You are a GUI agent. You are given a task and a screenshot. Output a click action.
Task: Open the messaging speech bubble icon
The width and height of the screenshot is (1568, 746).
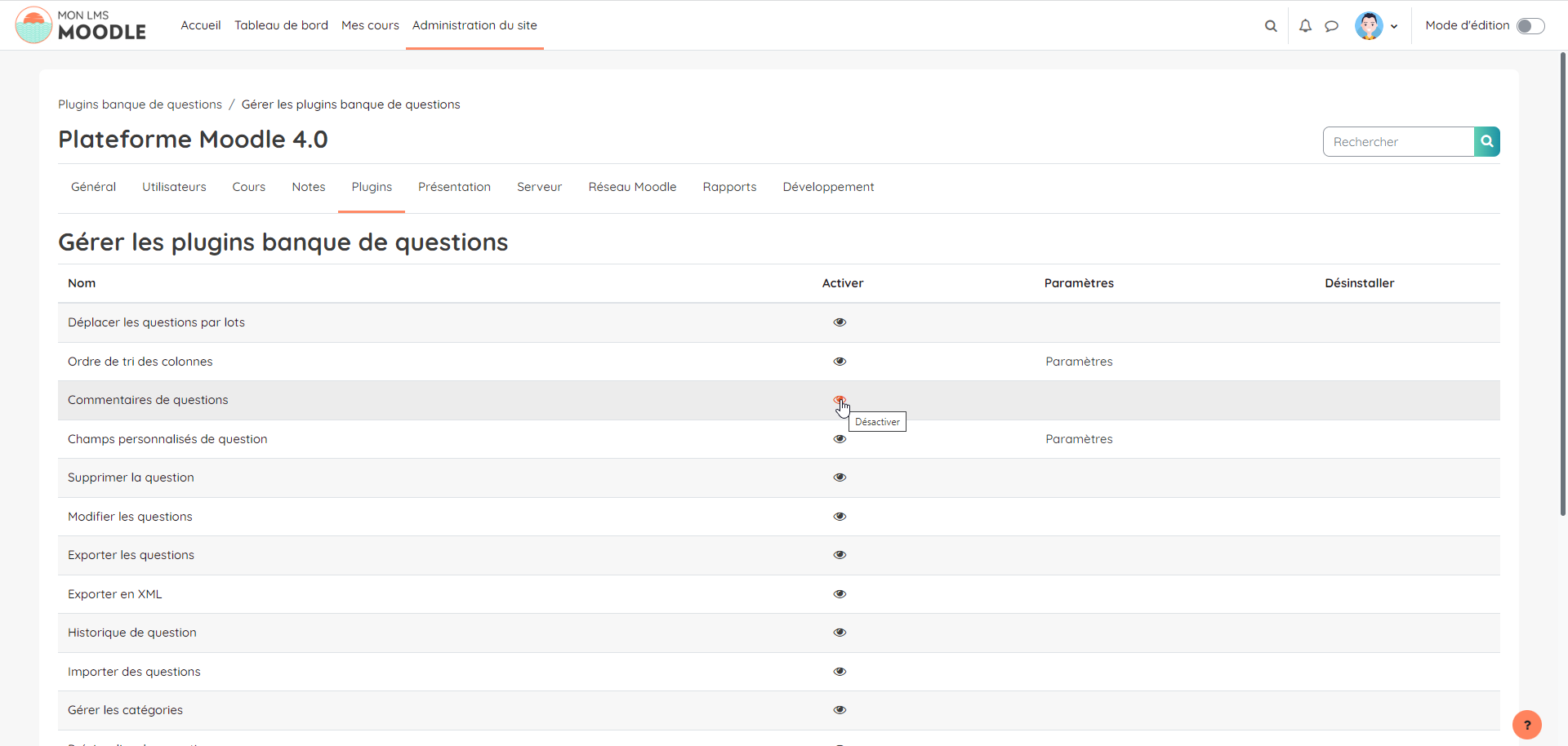coord(1331,26)
